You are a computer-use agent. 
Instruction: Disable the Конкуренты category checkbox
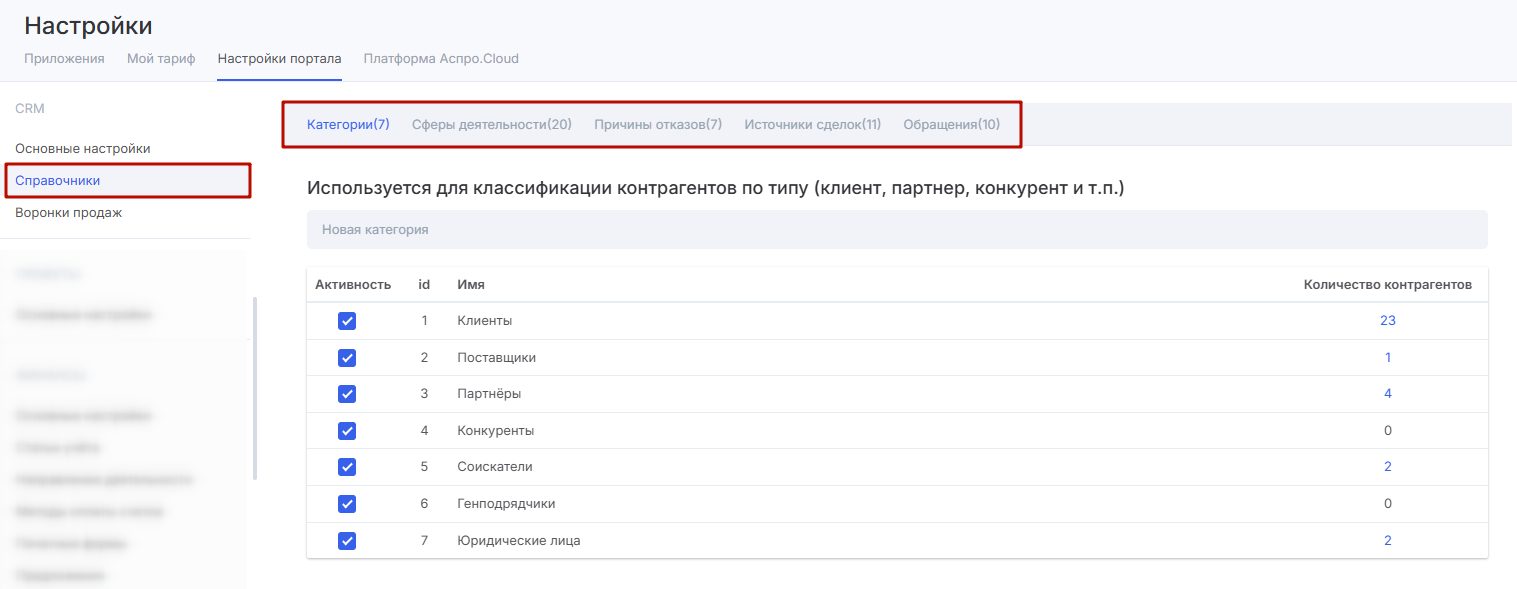click(x=347, y=431)
